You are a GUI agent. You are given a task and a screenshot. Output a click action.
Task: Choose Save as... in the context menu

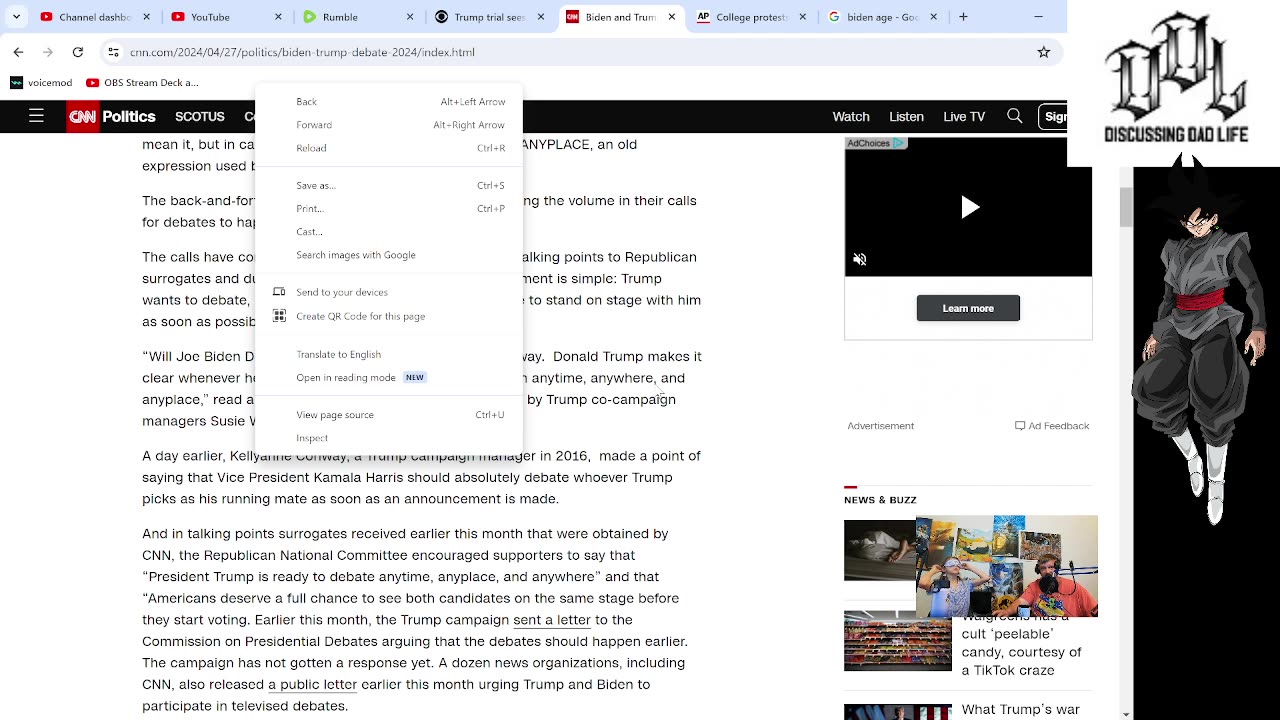(389, 185)
